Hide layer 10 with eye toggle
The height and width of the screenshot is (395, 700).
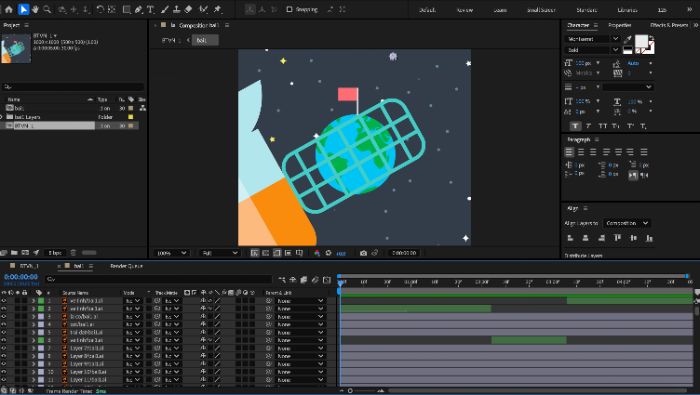[4, 372]
